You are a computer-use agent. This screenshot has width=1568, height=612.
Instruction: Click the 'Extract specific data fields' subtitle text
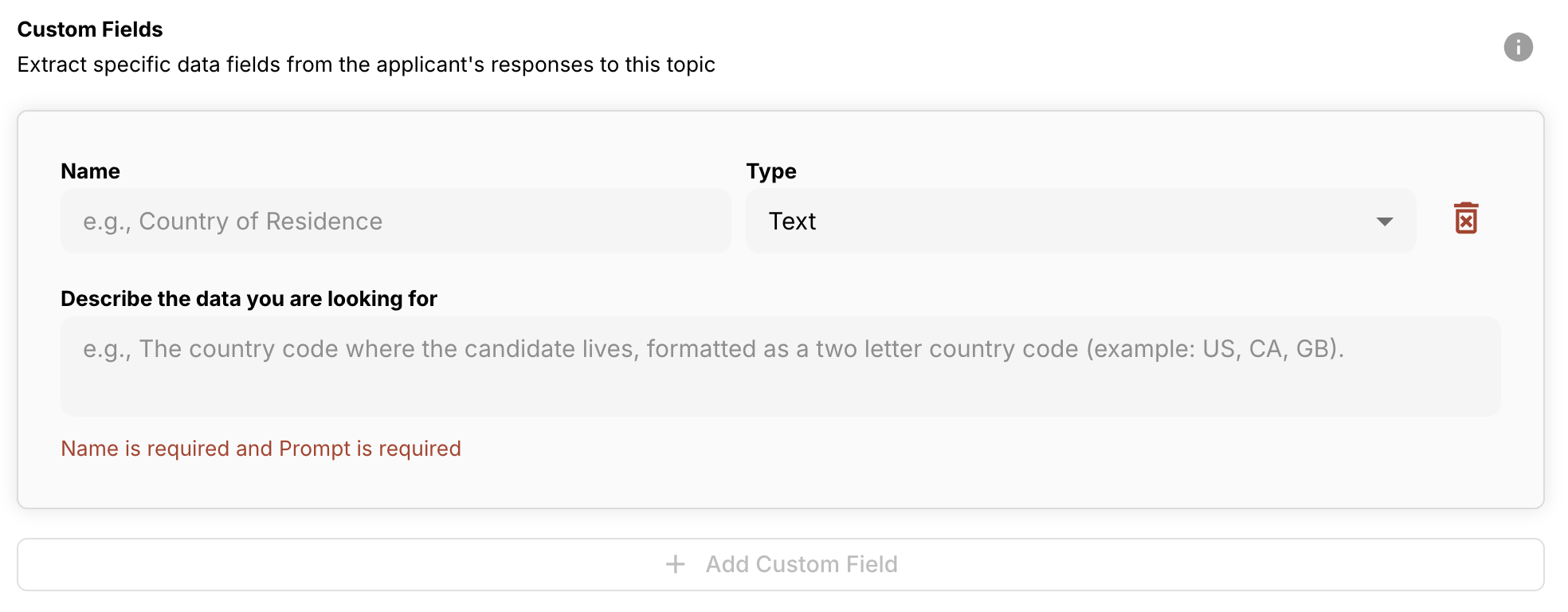click(366, 65)
